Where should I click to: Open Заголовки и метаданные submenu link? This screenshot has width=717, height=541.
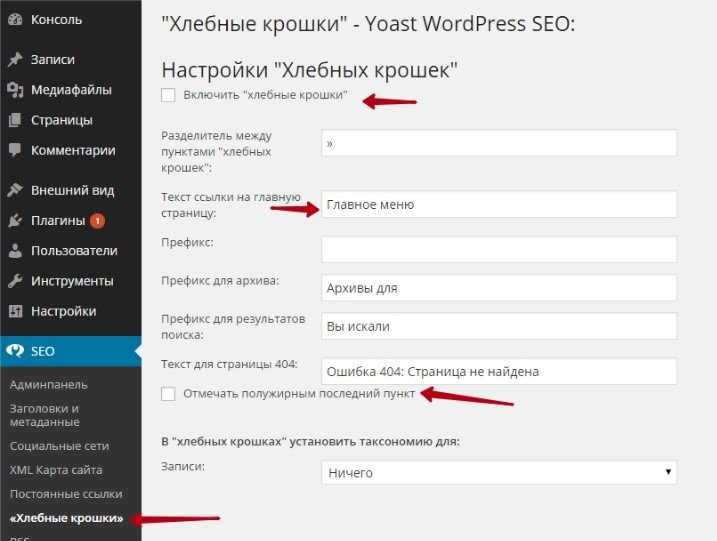(x=45, y=415)
